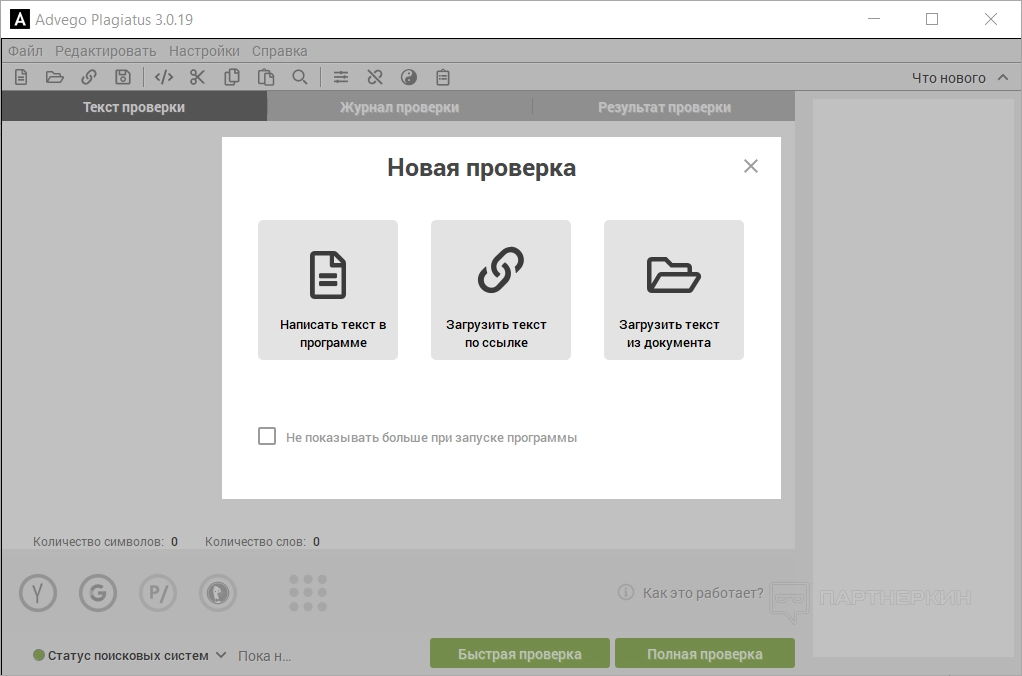Open the 'Настройки' menu
The image size is (1022, 676).
pos(204,51)
